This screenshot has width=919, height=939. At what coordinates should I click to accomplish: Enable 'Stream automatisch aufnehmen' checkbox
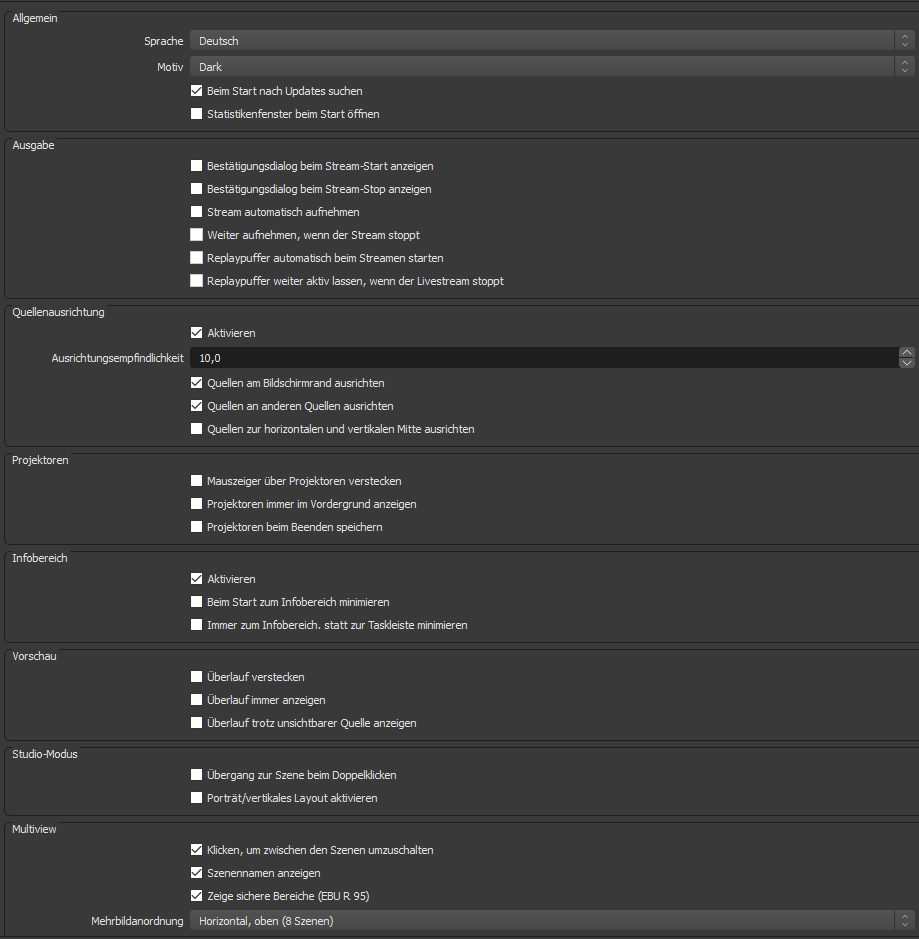[x=197, y=212]
